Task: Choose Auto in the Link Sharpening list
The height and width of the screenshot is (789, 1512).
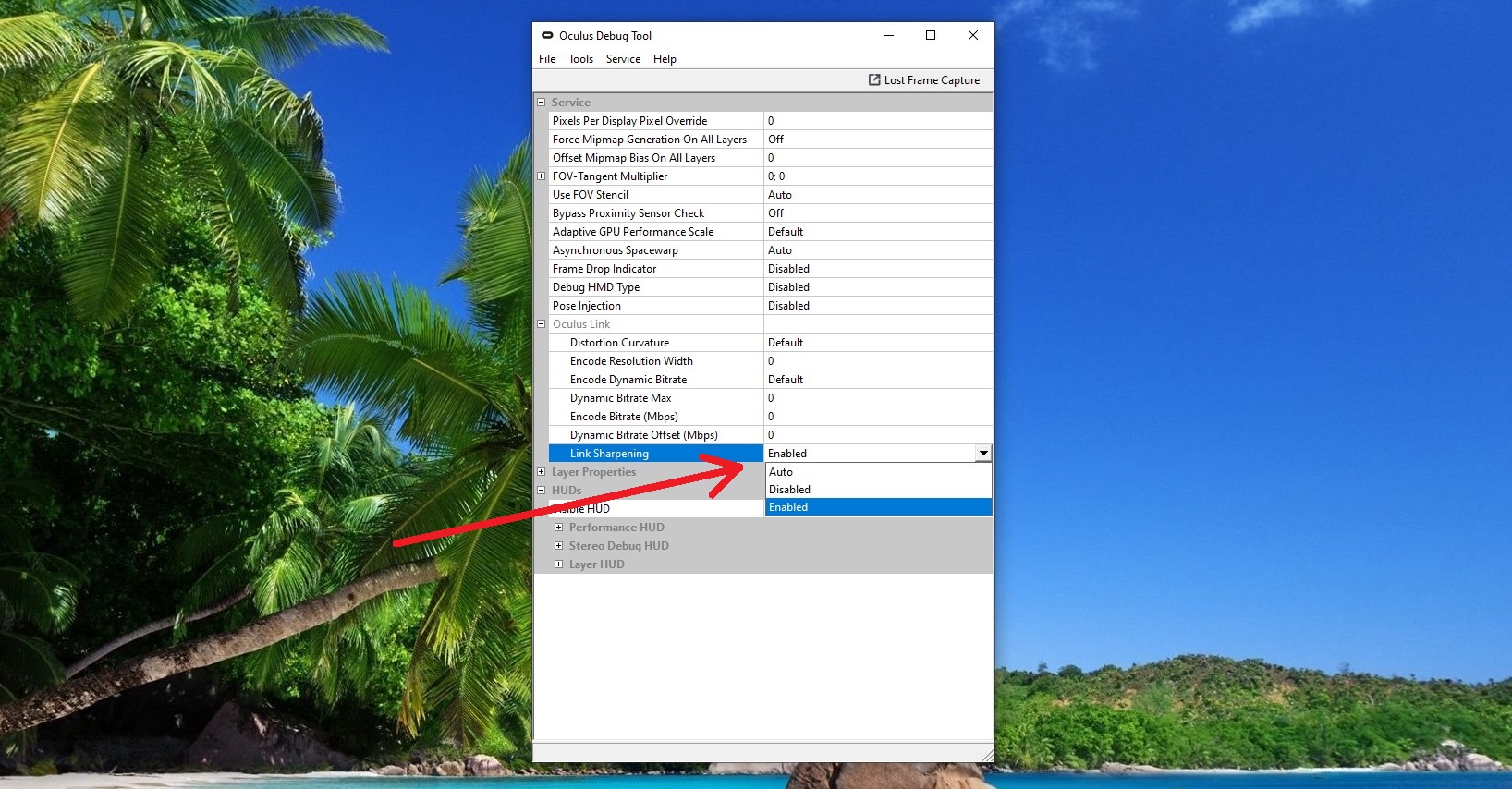Action: pos(878,472)
